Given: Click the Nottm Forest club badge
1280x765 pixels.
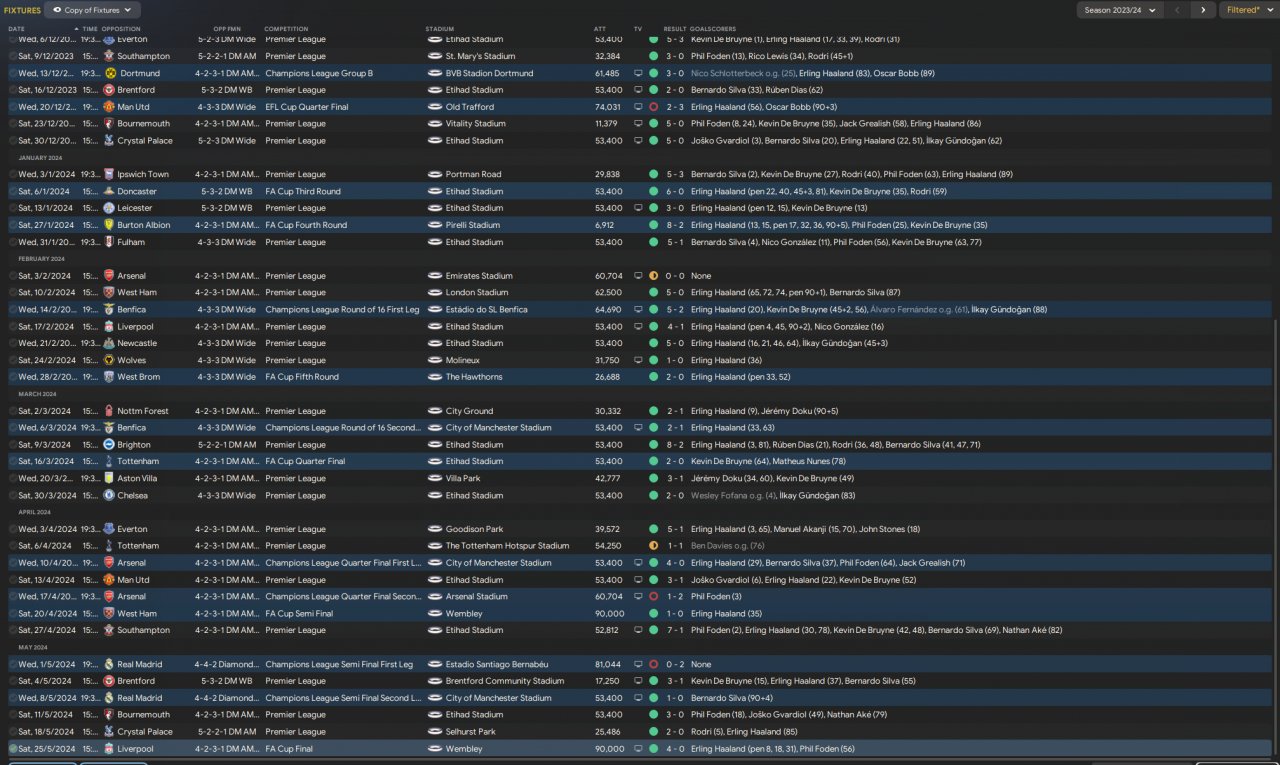Looking at the screenshot, I should [109, 411].
